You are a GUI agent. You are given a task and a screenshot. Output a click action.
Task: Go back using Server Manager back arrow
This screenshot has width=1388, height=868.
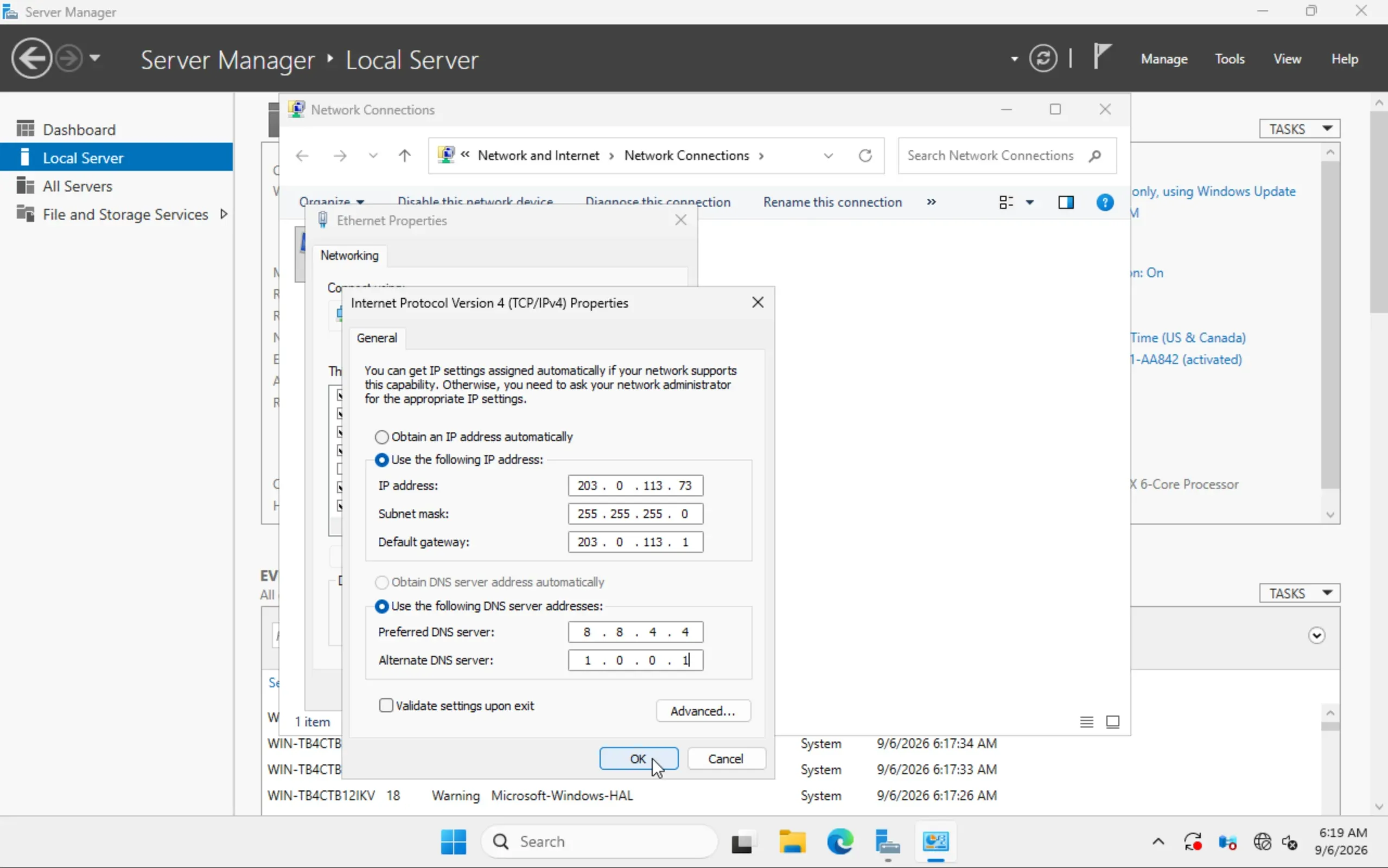pyautogui.click(x=31, y=59)
